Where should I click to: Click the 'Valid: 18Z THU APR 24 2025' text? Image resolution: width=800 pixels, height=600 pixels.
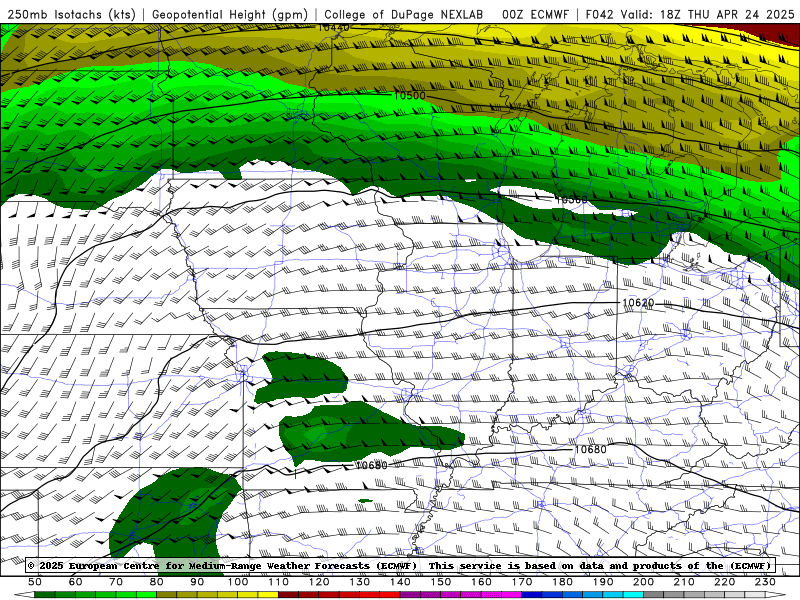click(x=708, y=14)
